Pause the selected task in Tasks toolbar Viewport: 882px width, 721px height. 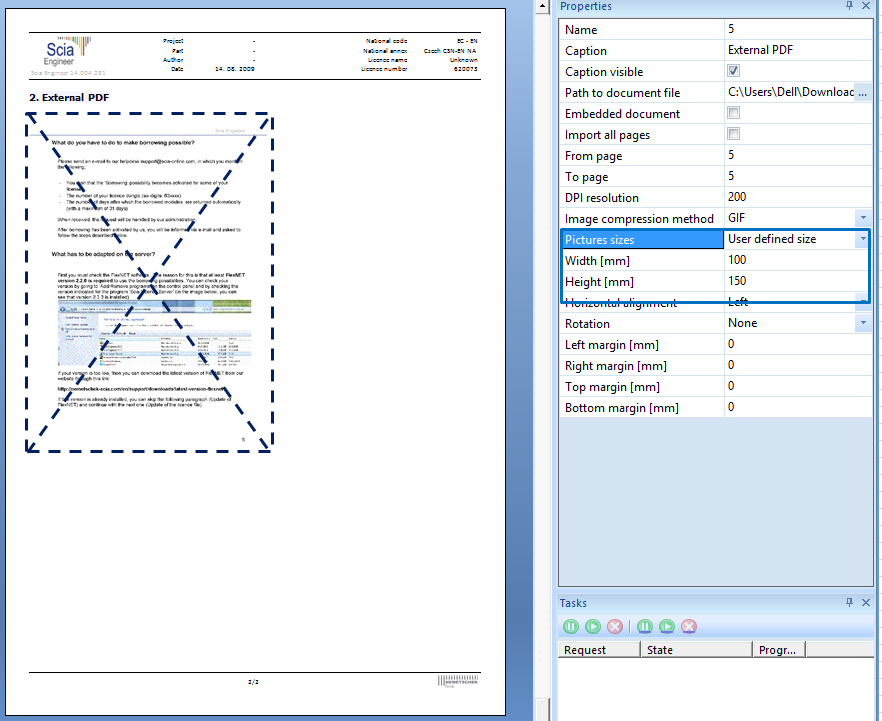coord(571,626)
